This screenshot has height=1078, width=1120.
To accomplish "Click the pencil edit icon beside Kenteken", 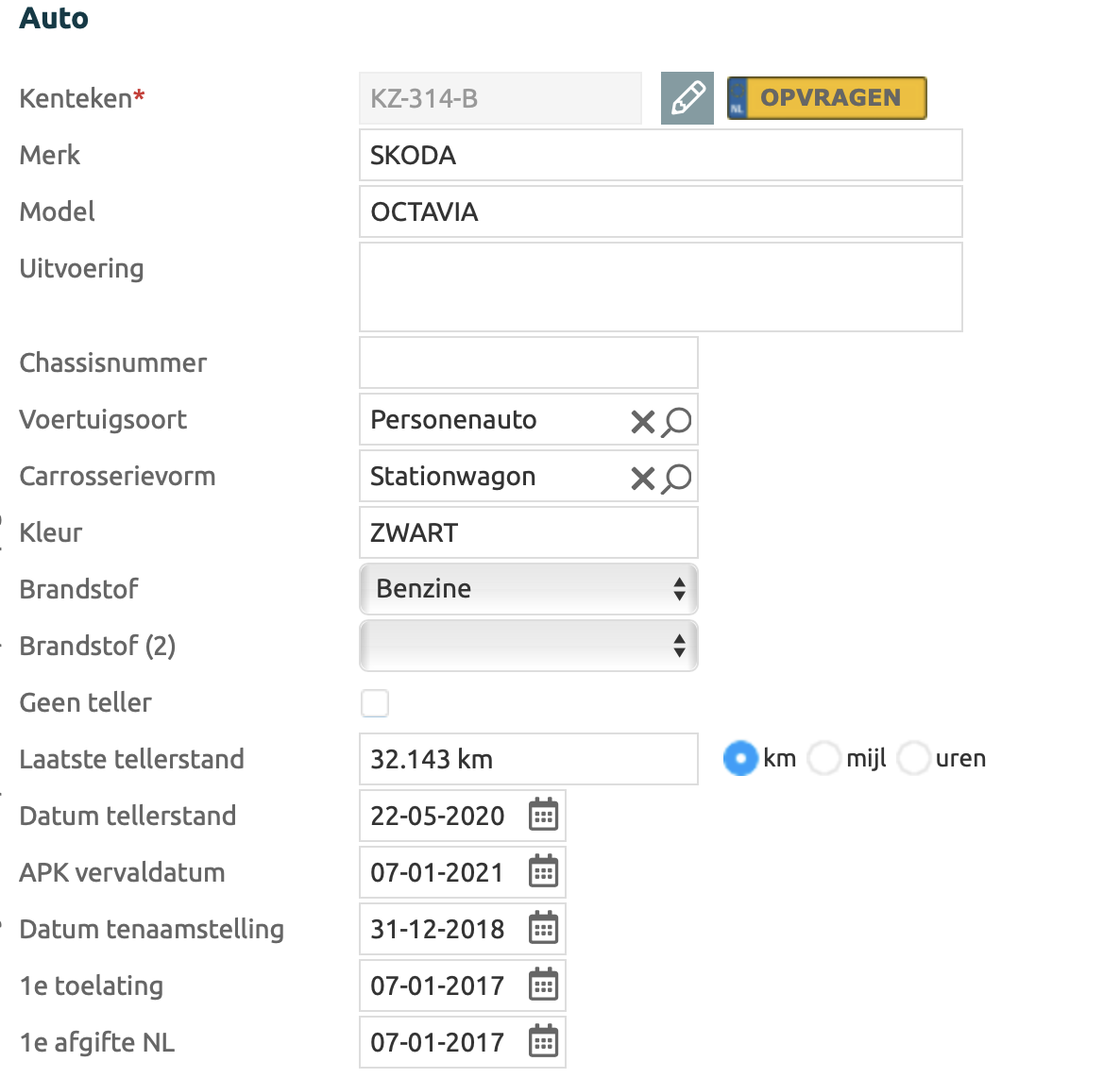I will tap(687, 98).
